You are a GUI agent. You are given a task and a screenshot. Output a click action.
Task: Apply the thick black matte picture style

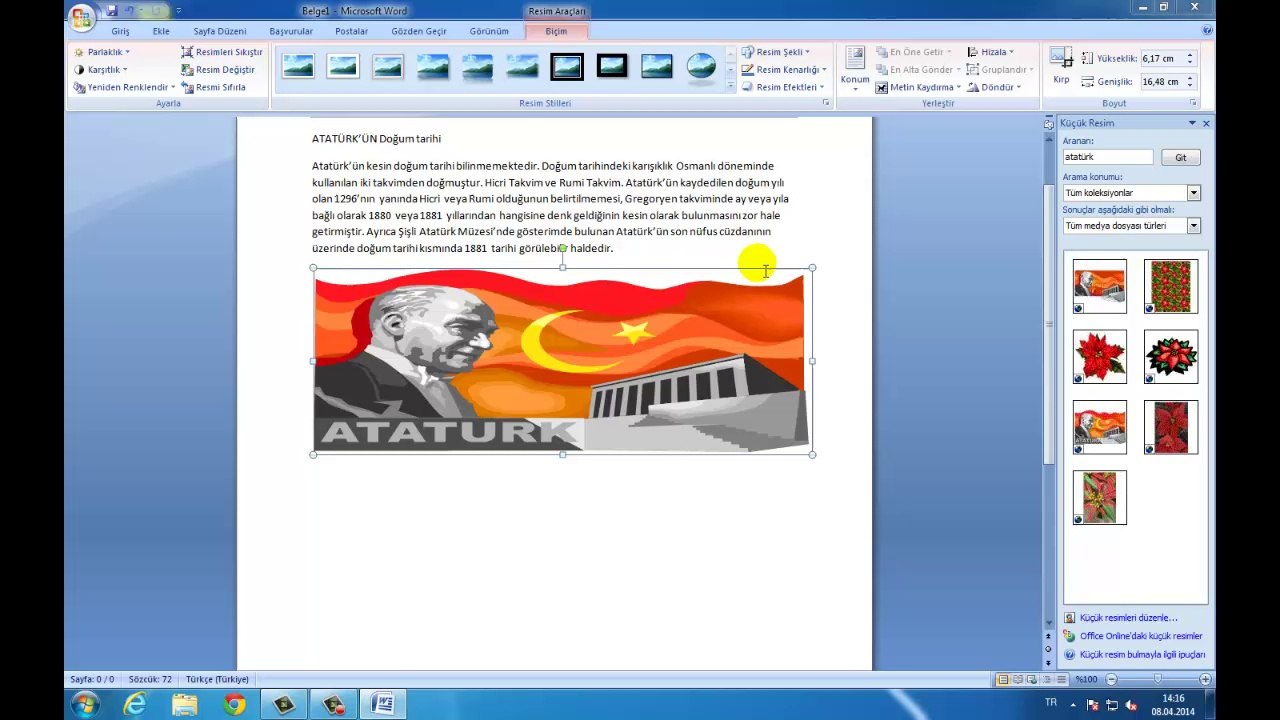612,67
